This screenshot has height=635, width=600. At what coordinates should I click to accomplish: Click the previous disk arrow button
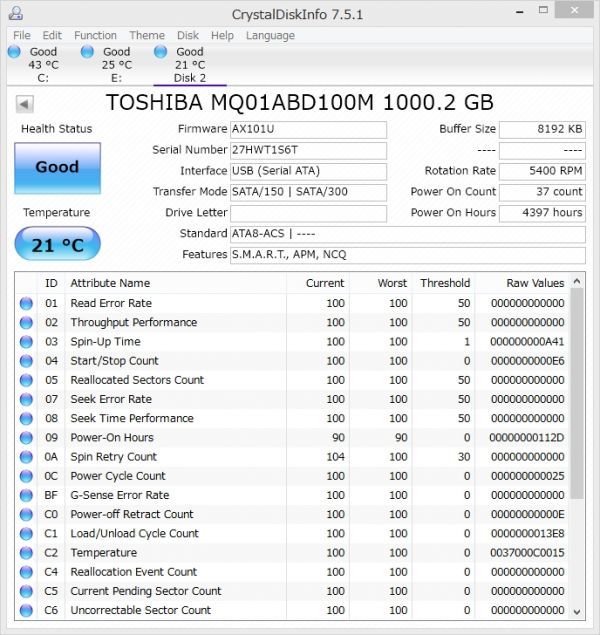pyautogui.click(x=24, y=104)
